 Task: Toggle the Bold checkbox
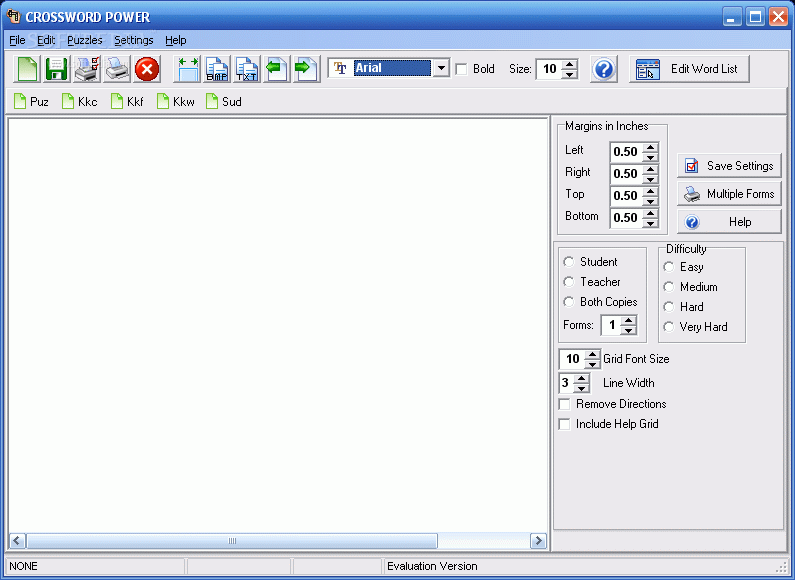(461, 69)
